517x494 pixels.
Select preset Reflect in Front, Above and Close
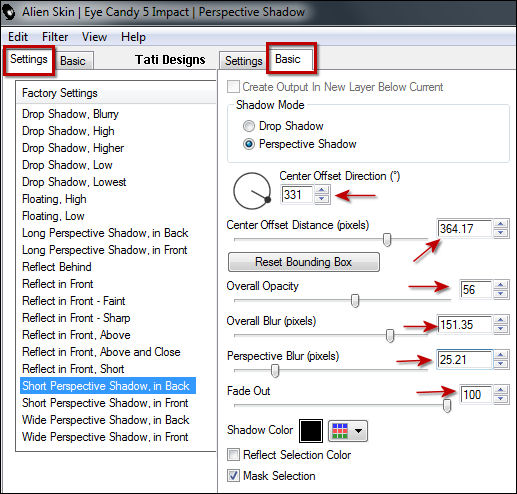[x=101, y=352]
